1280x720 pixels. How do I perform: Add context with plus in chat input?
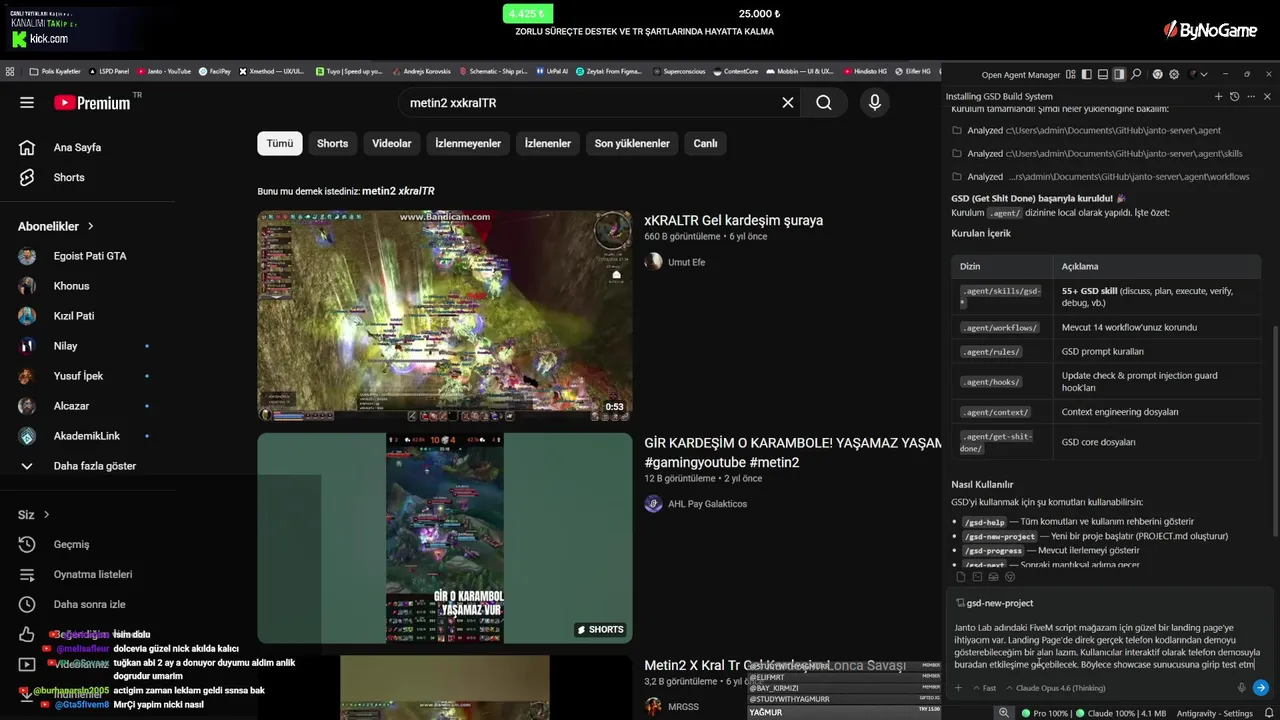[958, 688]
